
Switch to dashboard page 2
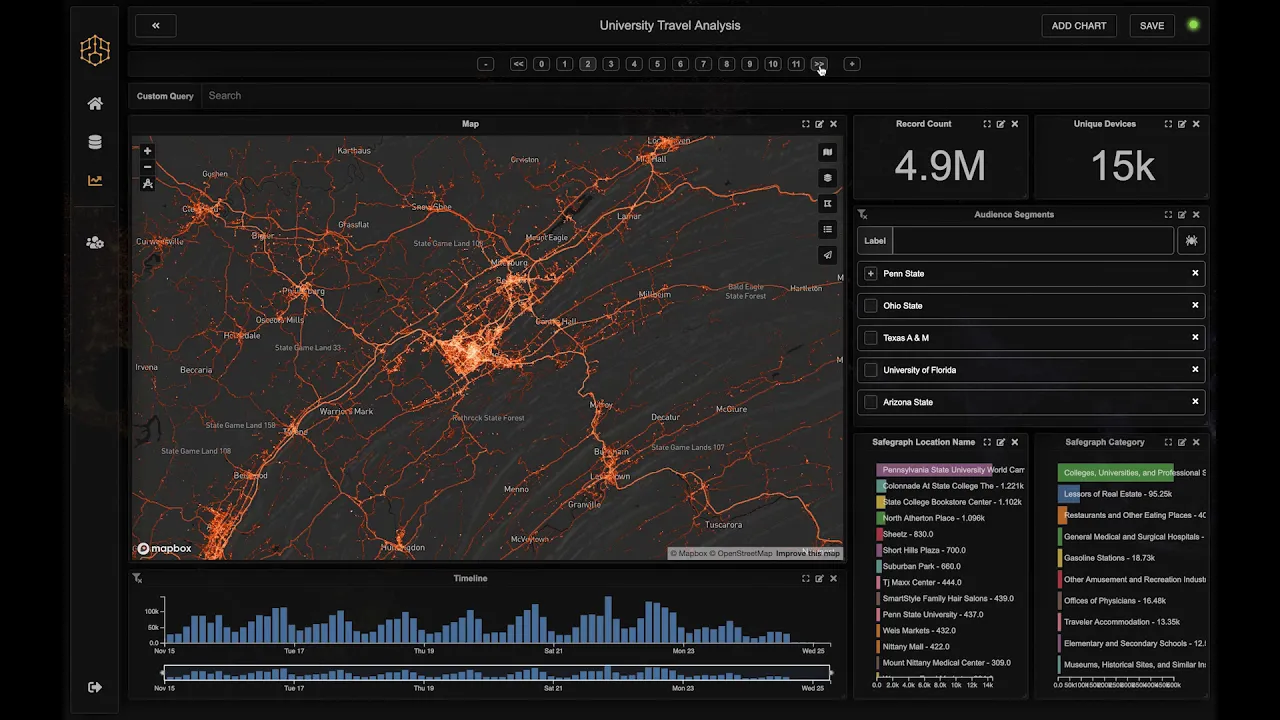click(587, 64)
